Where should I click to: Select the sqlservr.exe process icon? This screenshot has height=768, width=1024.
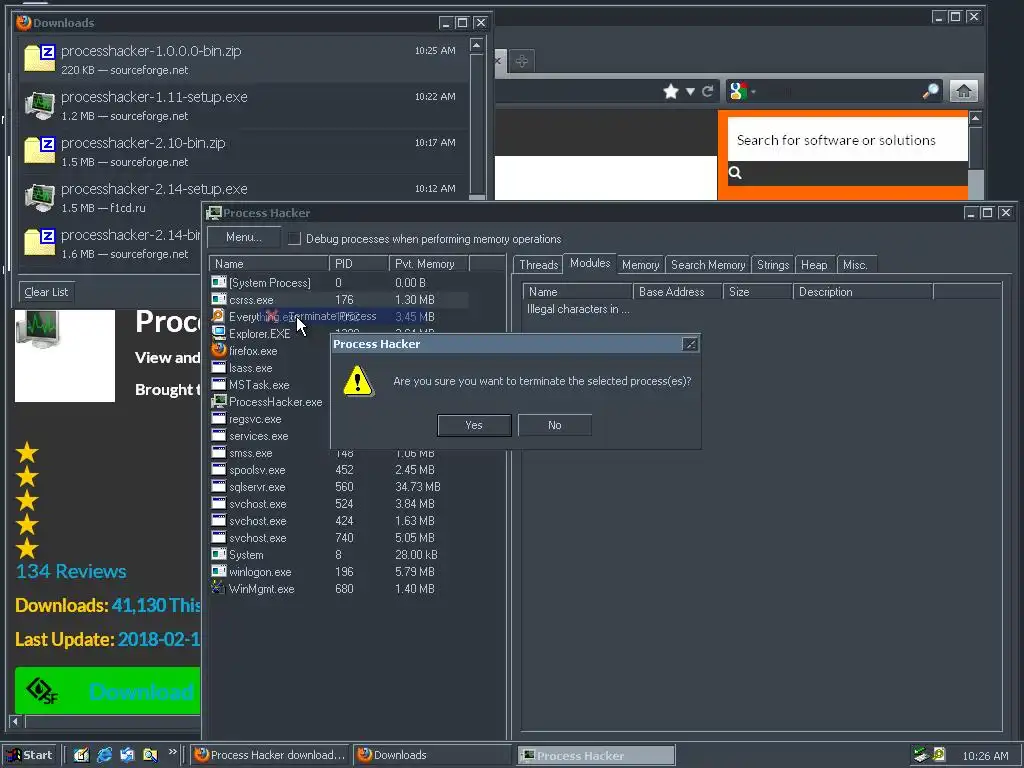point(219,486)
